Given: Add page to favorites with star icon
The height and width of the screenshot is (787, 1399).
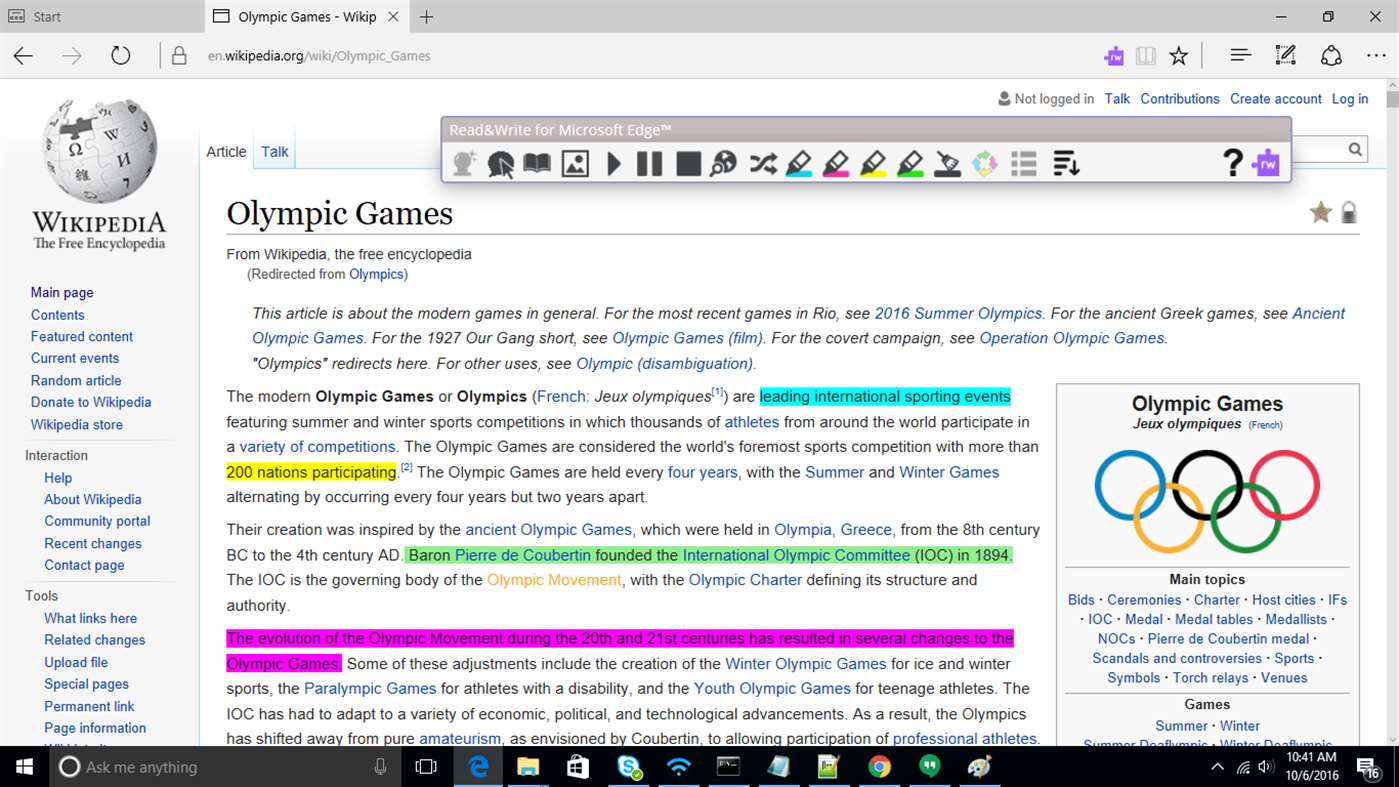Looking at the screenshot, I should [1179, 56].
